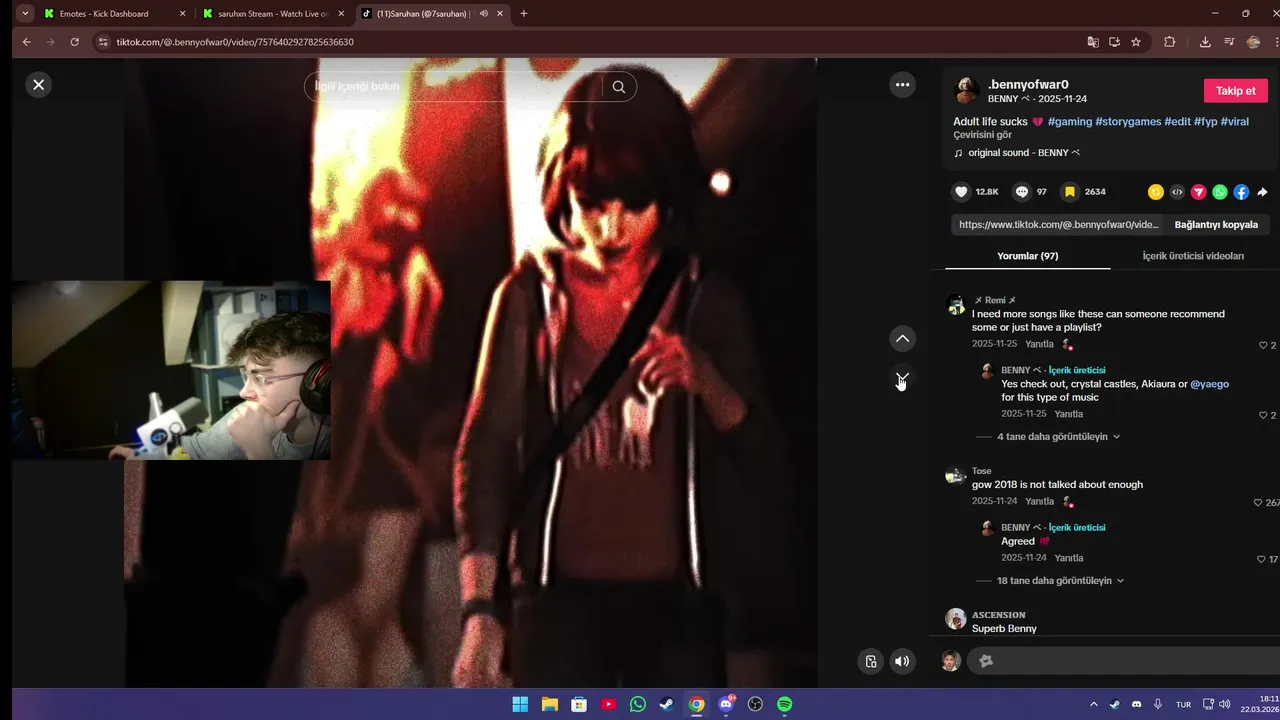Click the @yaego mention link
Image resolution: width=1280 pixels, height=720 pixels.
(1209, 384)
